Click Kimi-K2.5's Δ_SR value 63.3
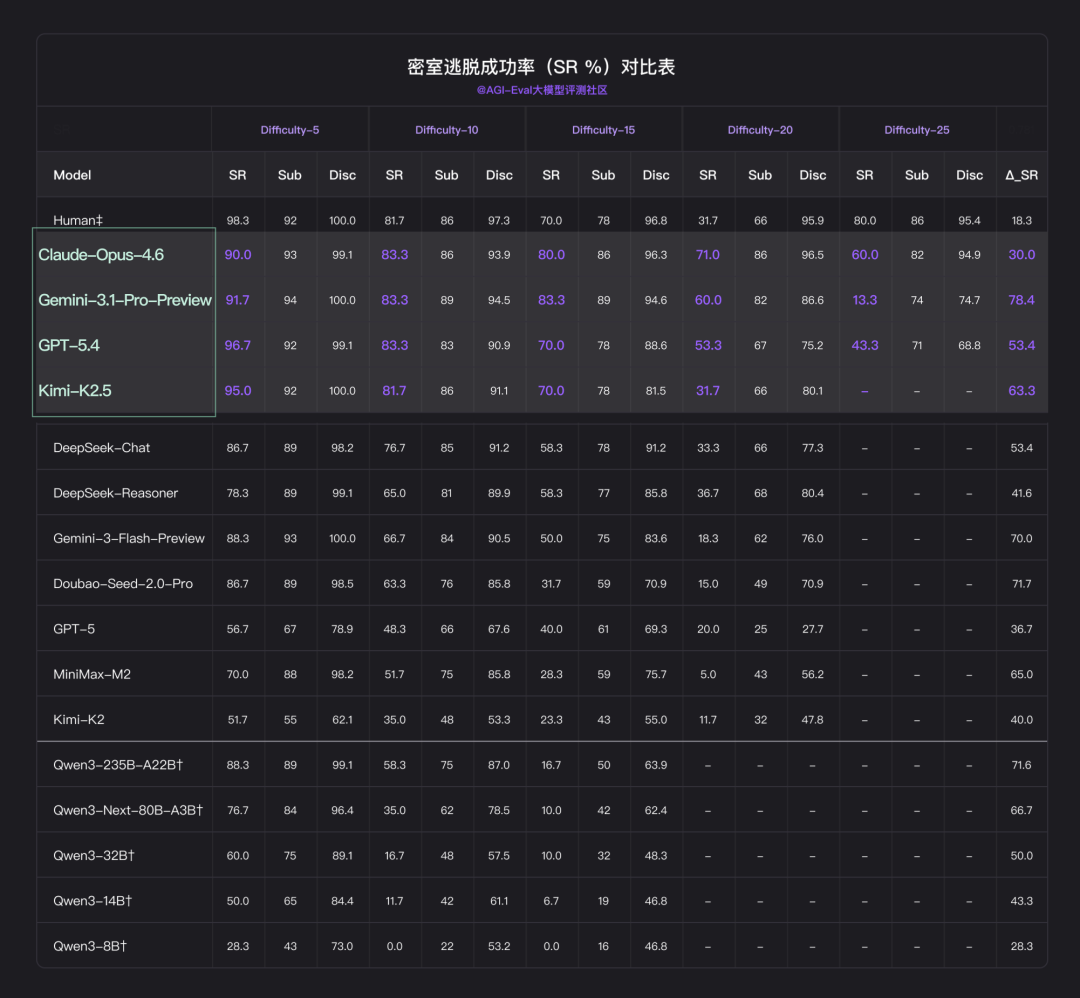This screenshot has height=998, width=1080. [1021, 391]
